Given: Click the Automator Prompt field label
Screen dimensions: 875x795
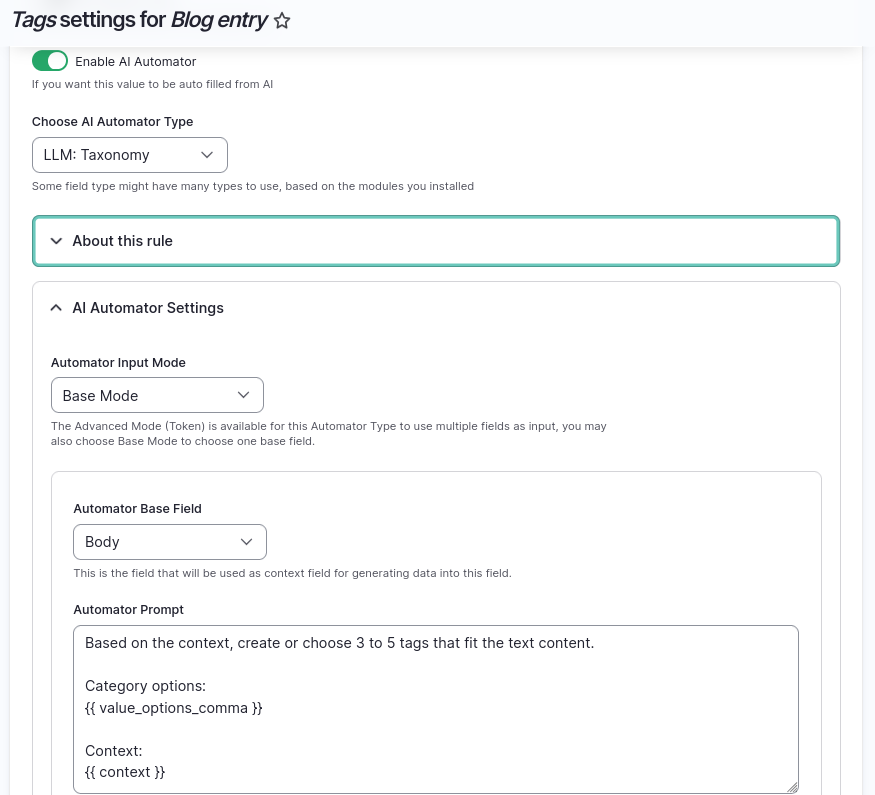Looking at the screenshot, I should click(128, 610).
